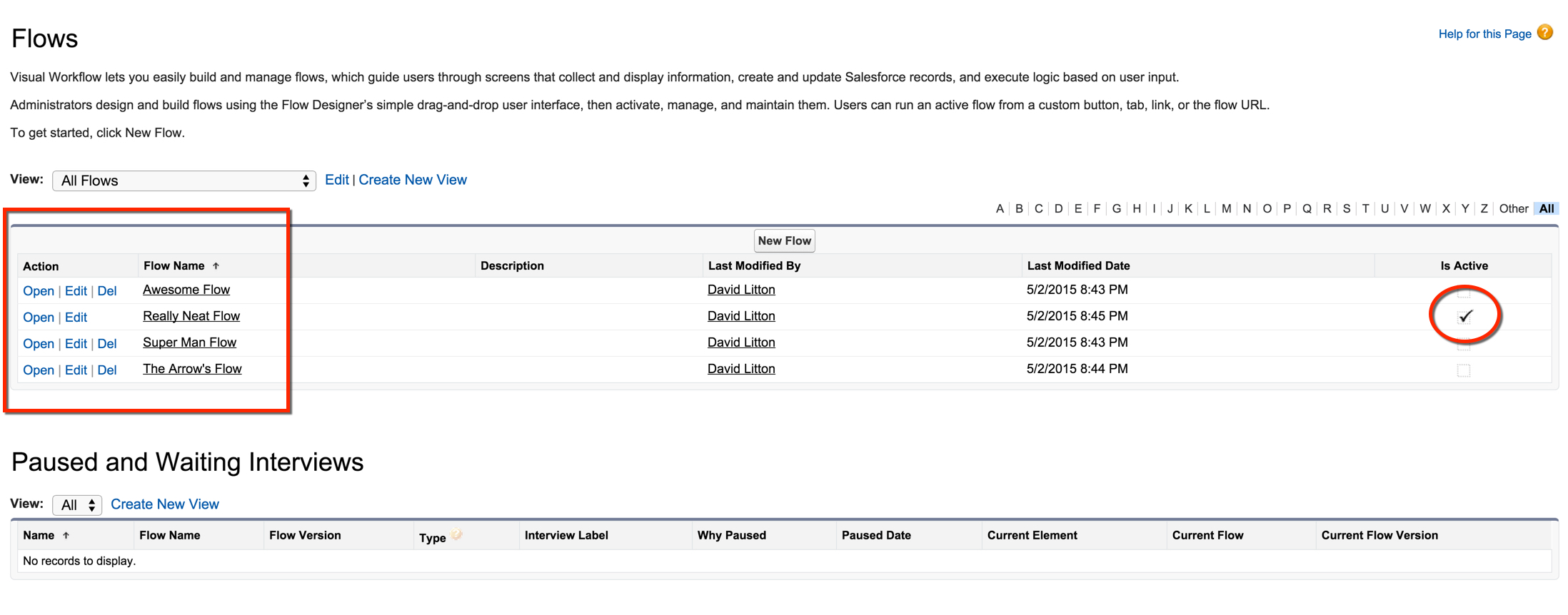Toggle the Is Active checkbox for Awesome Flow
The image size is (1568, 615).
pyautogui.click(x=1464, y=292)
